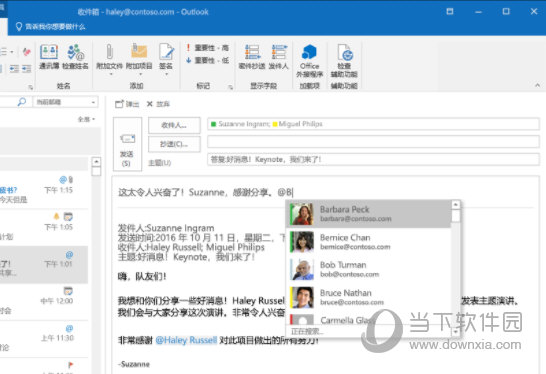Decrease indent in ribbon
Screen dimensions: 546x374
pyautogui.click(x=14, y=69)
